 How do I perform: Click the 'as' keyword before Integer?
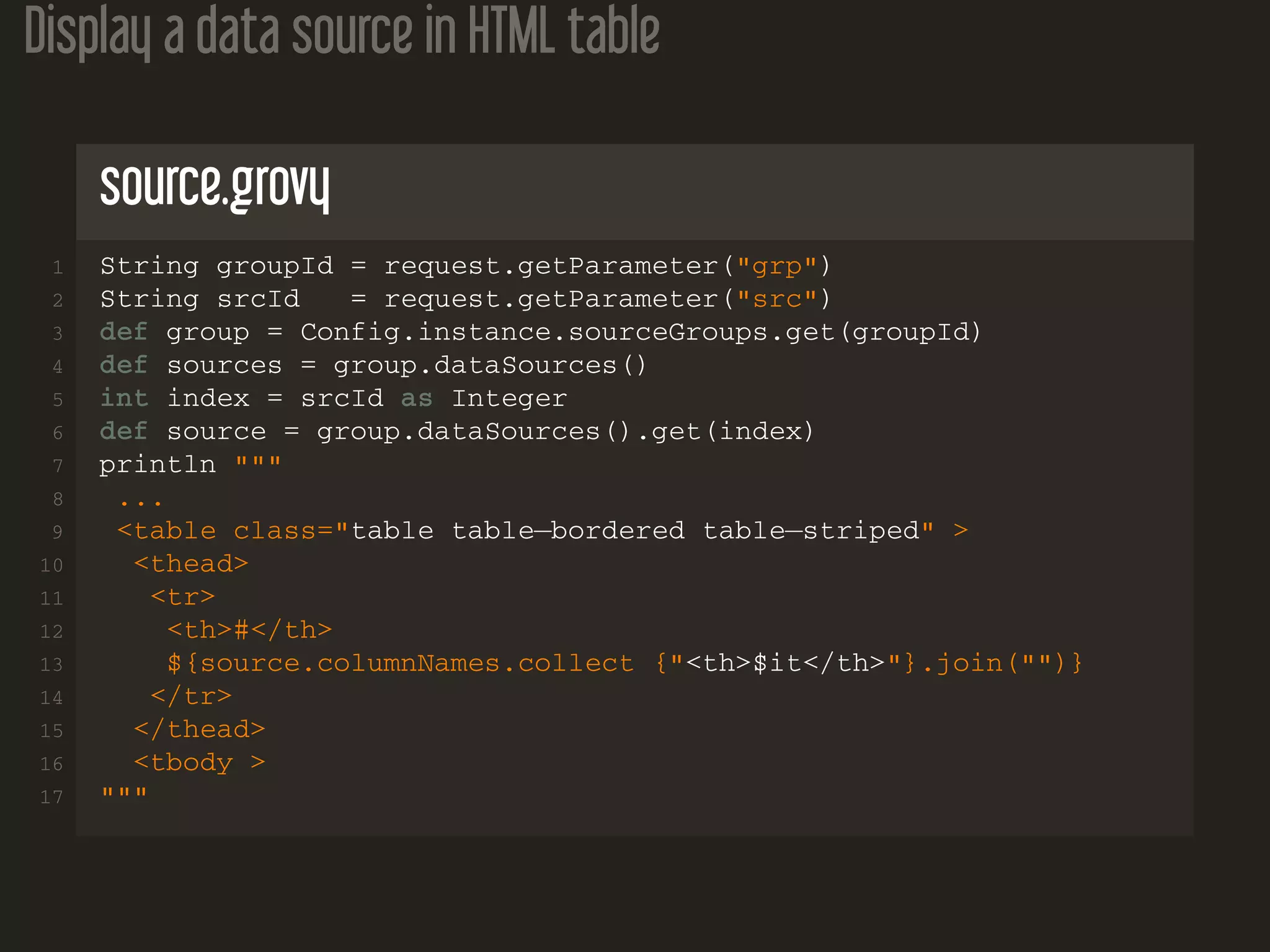coord(416,399)
